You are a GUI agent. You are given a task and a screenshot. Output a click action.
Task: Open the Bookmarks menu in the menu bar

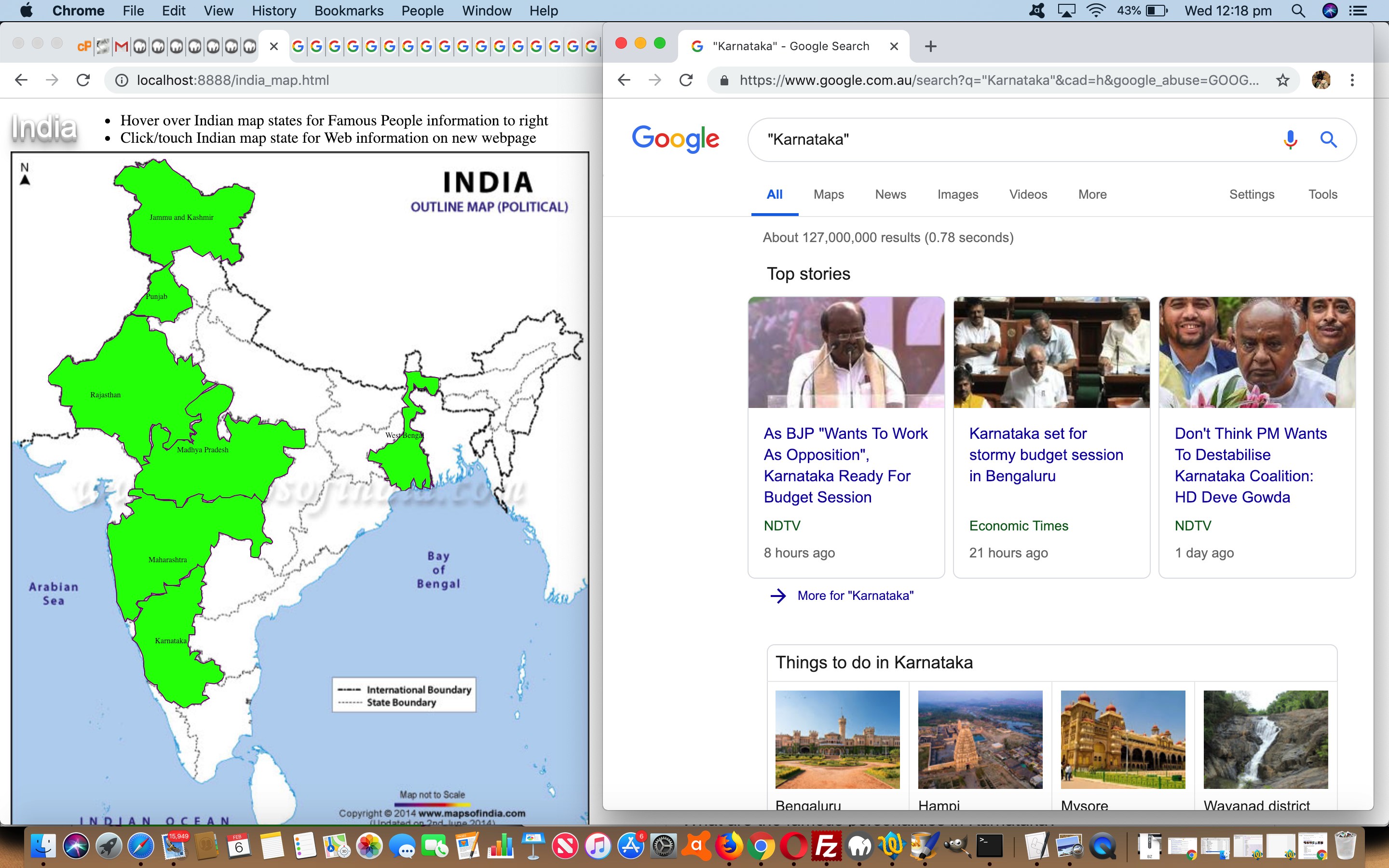pyautogui.click(x=348, y=11)
